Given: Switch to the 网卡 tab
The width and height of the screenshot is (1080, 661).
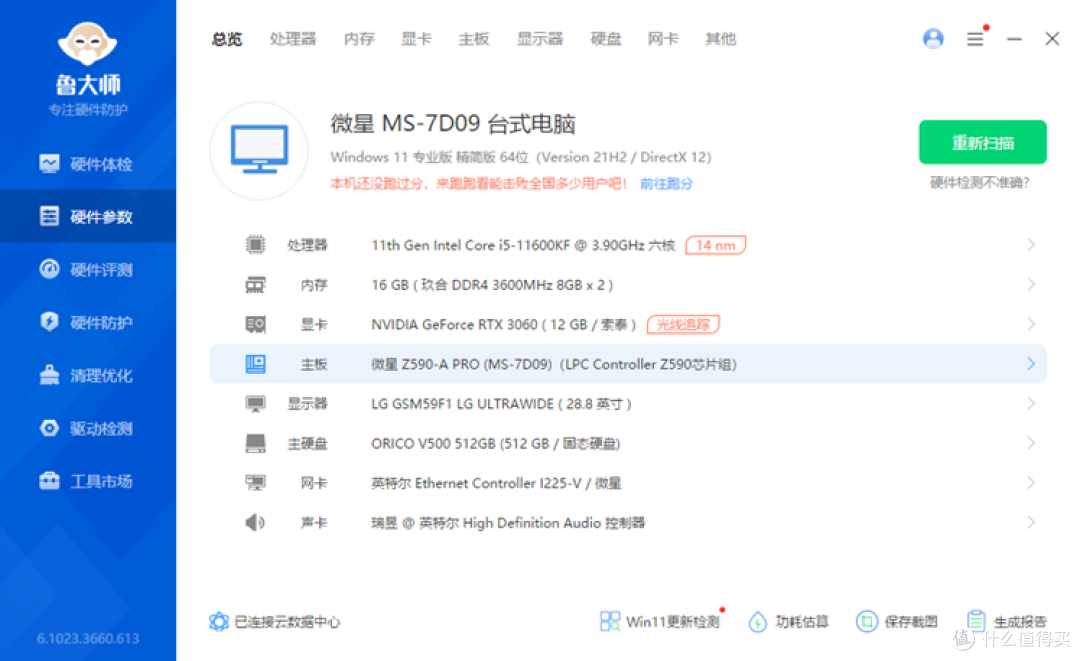Looking at the screenshot, I should pos(663,39).
